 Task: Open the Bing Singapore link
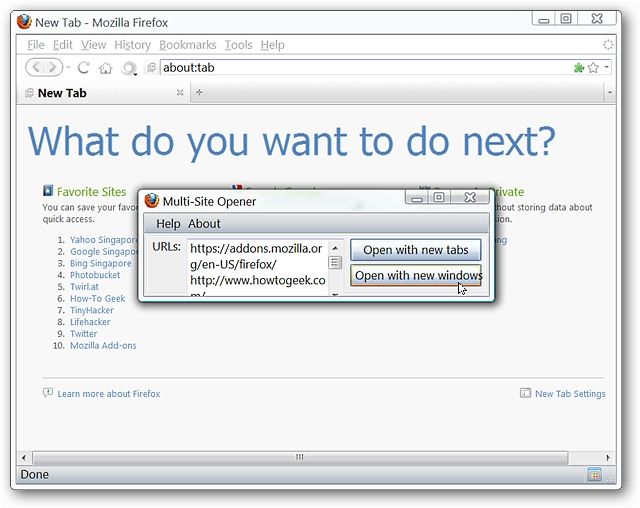coord(101,263)
